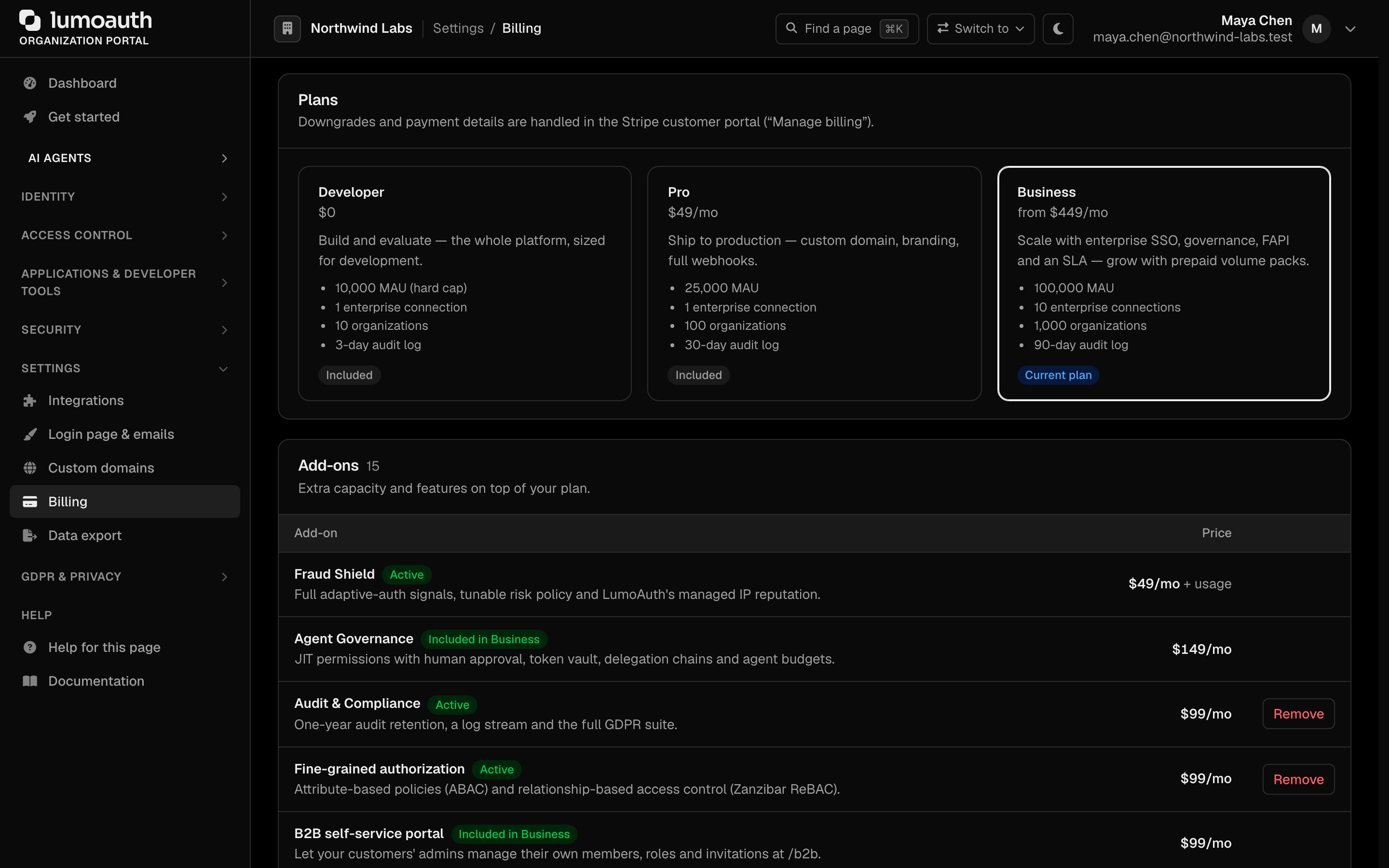Screen dimensions: 1389x868
Task: Collapse the SETTINGS section
Action: tap(124, 368)
